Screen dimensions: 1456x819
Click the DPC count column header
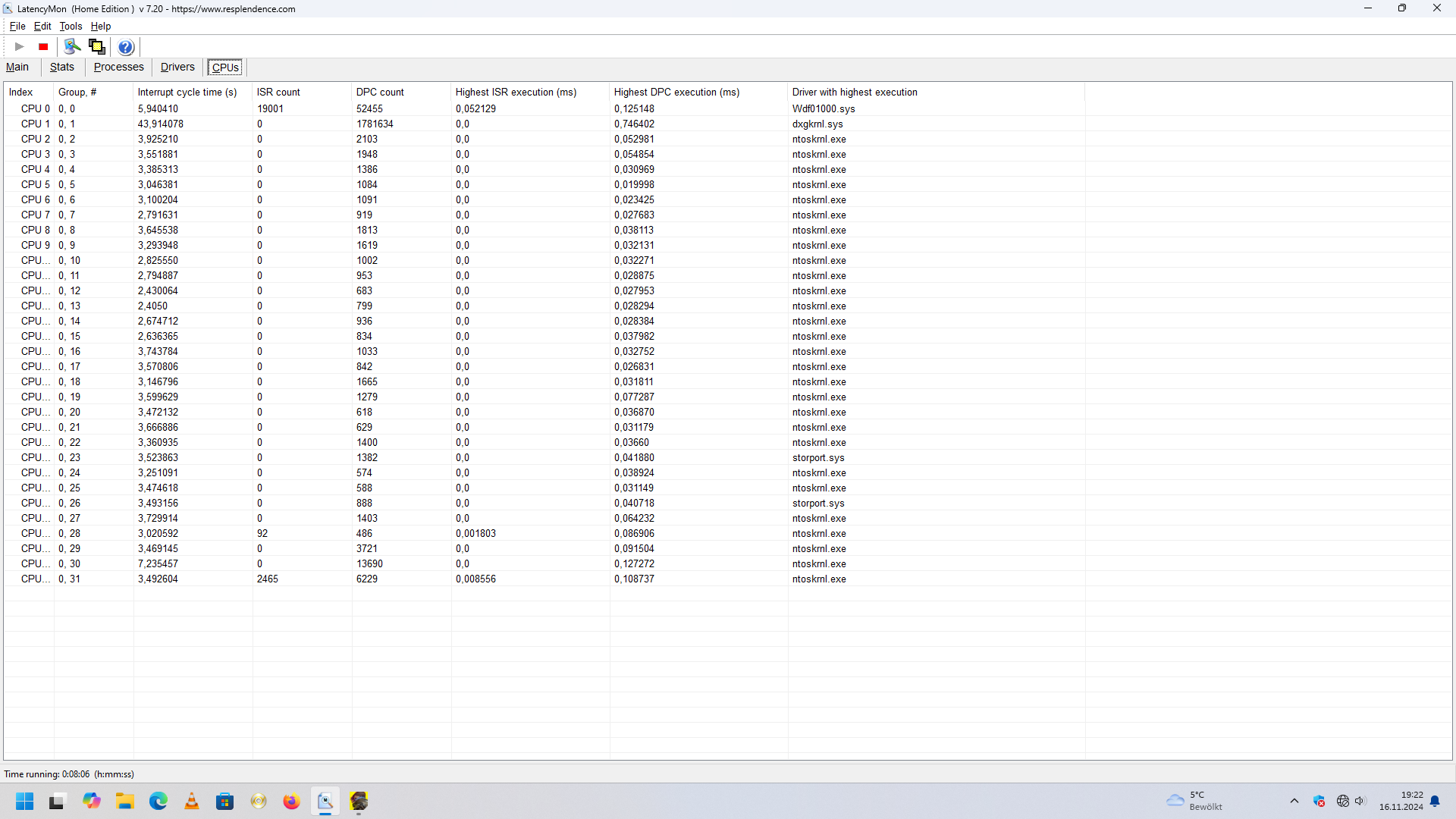pos(380,92)
